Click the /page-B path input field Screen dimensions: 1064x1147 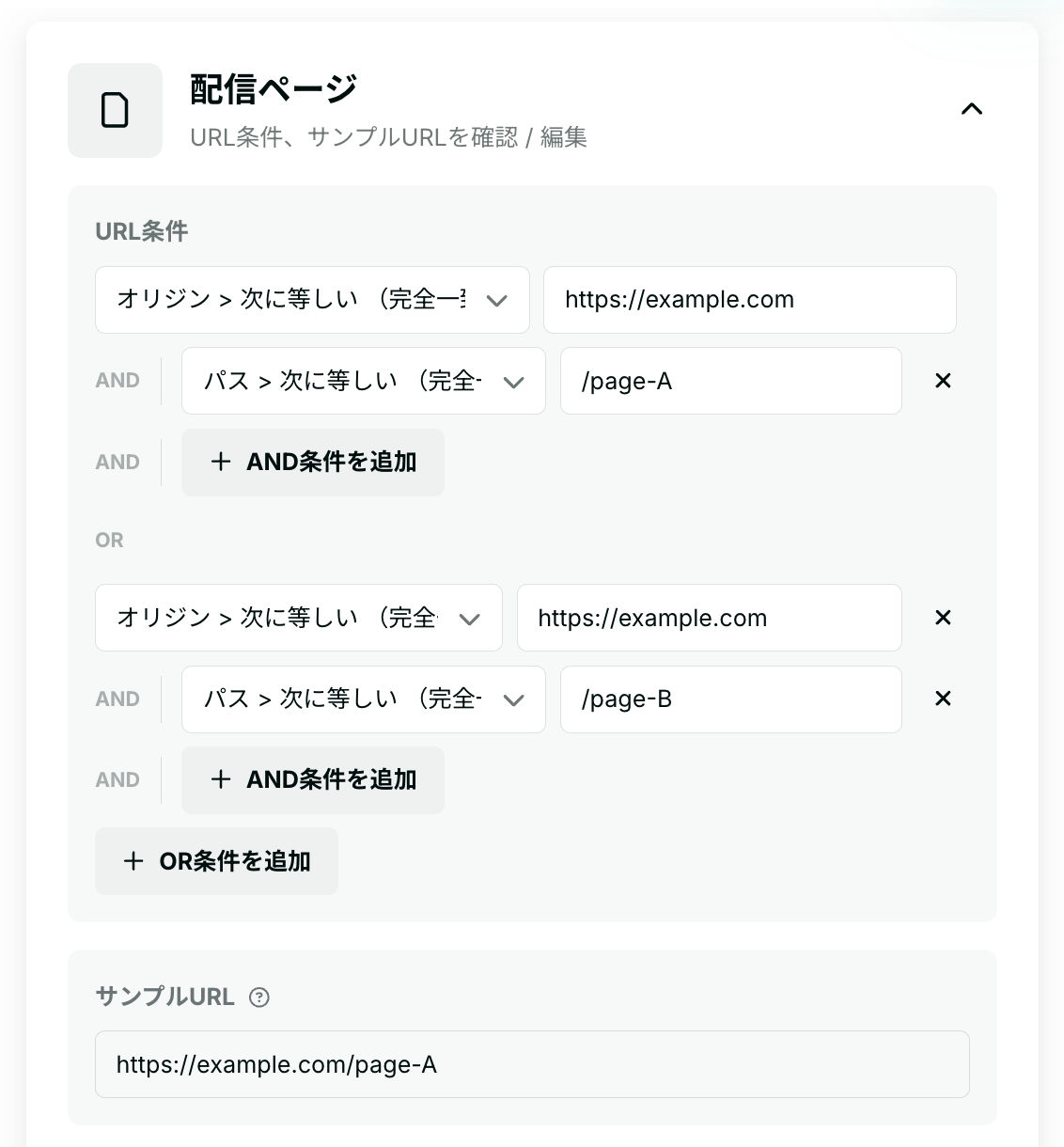coord(731,699)
